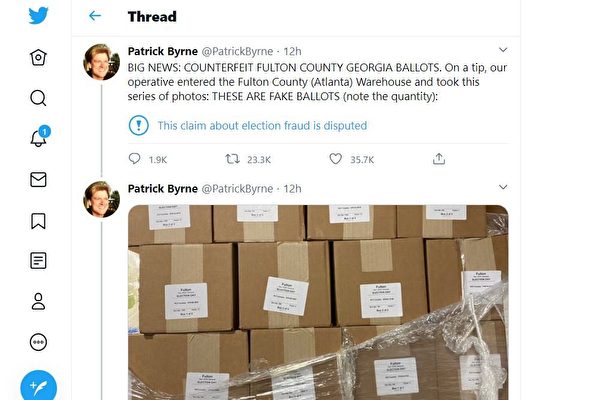This screenshot has height=400, width=600.
Task: Open Messages envelope icon
Action: point(38,180)
